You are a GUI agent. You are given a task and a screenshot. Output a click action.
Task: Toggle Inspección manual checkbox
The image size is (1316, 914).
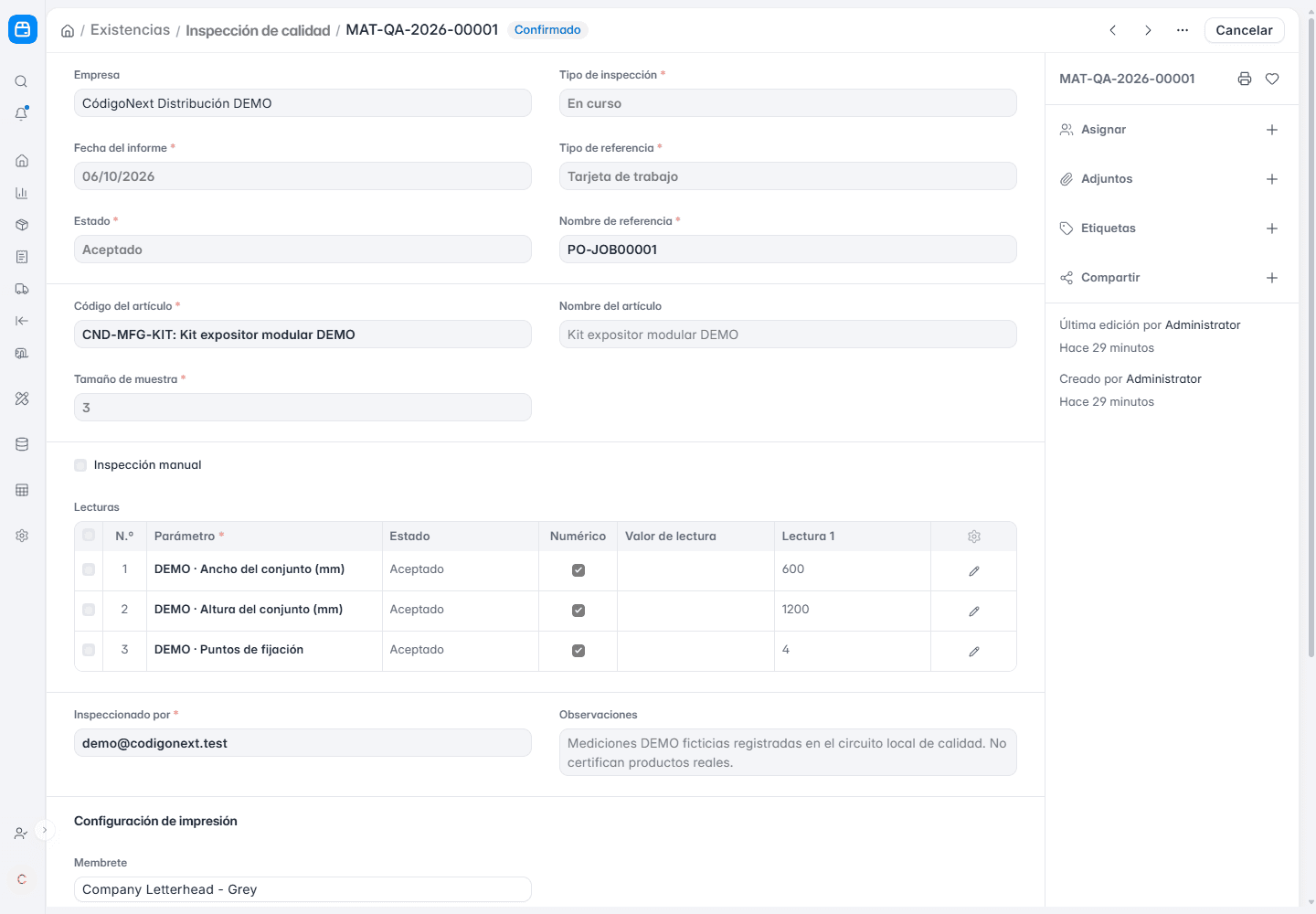[x=80, y=465]
